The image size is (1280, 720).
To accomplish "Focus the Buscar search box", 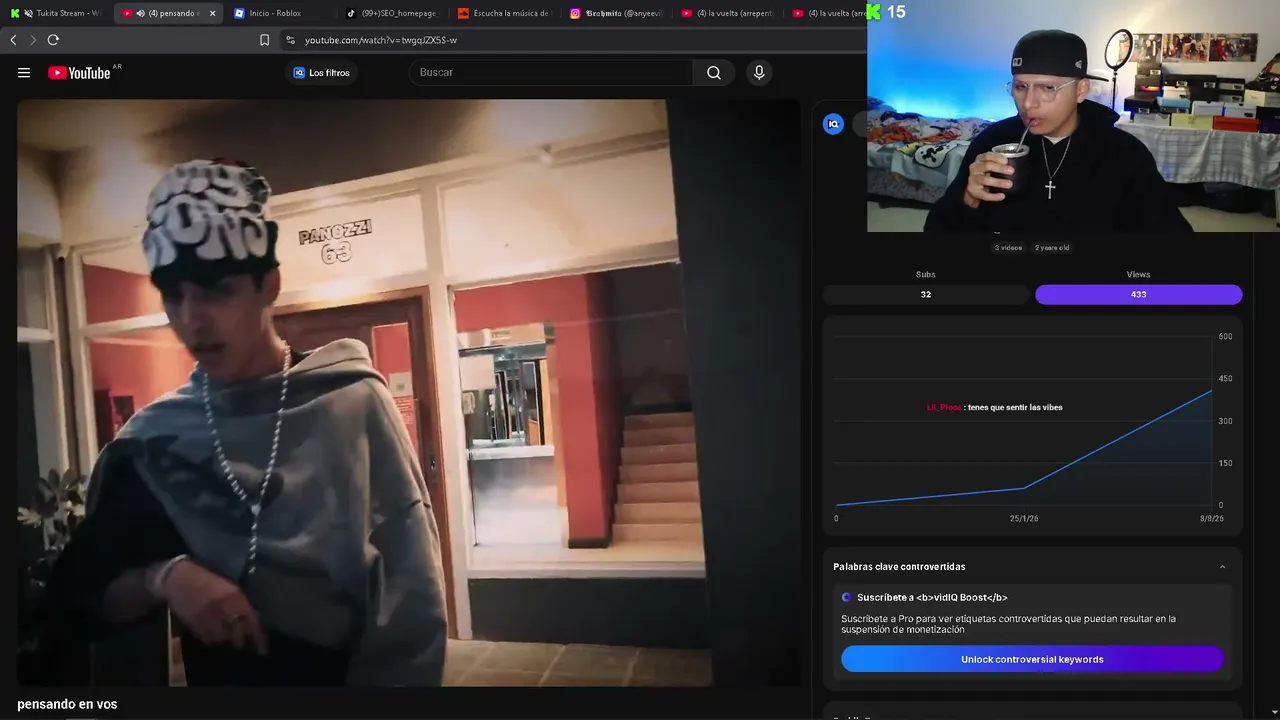I will click(551, 72).
